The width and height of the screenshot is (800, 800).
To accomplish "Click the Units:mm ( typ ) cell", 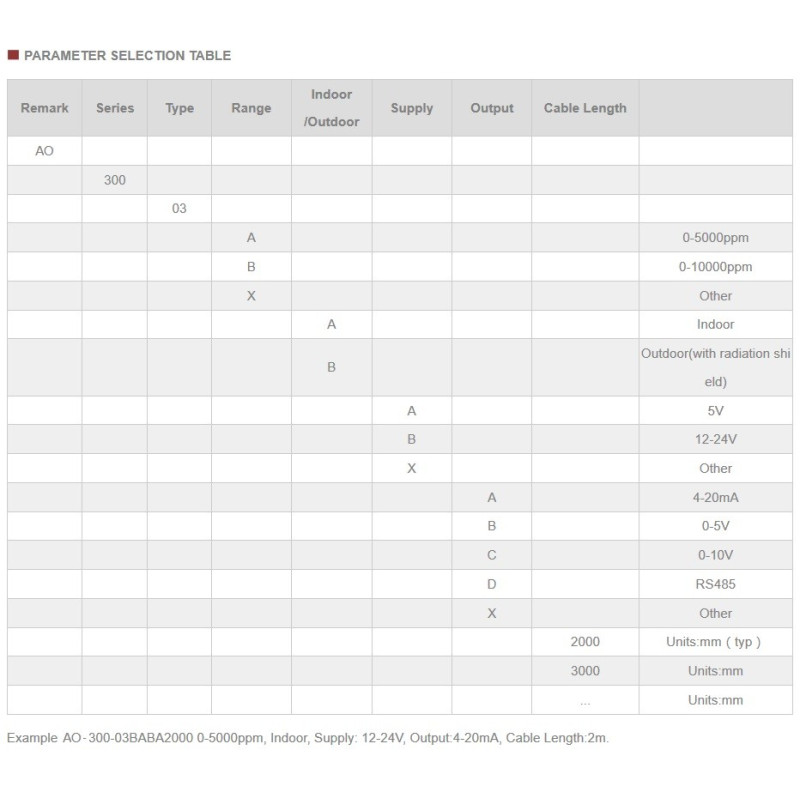I will 715,642.
